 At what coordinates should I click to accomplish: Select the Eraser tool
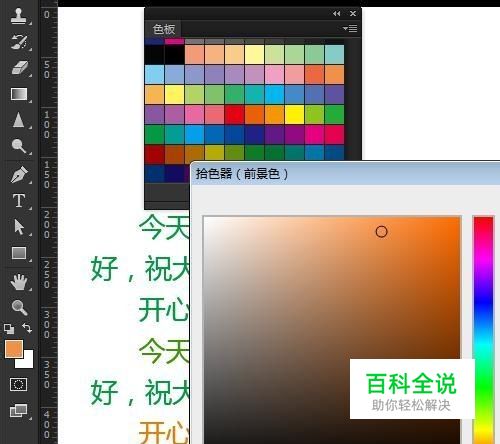coord(19,68)
